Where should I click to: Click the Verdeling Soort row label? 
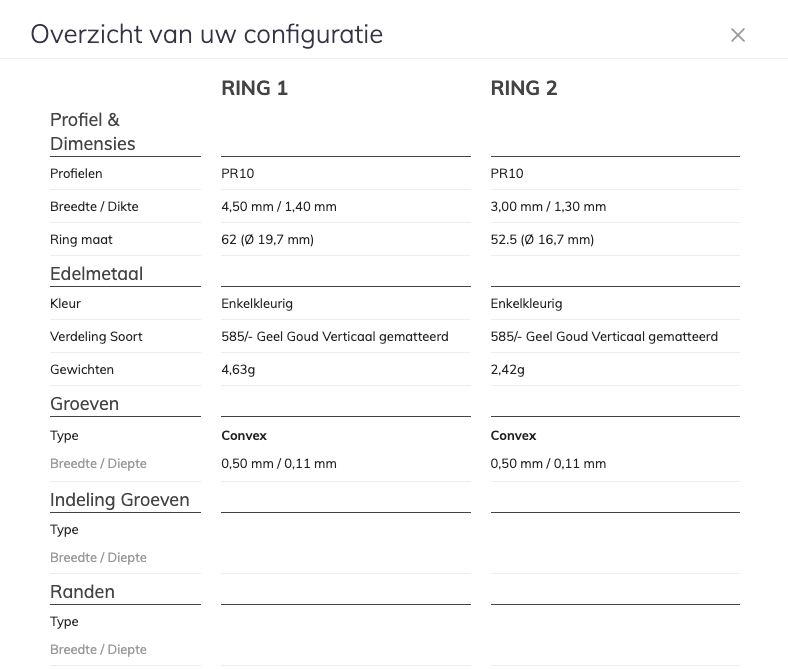pos(96,337)
